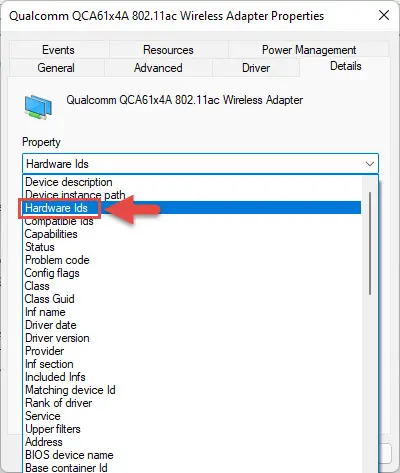The height and width of the screenshot is (473, 400).
Task: Close the adapter Properties dialog
Action: 384,15
